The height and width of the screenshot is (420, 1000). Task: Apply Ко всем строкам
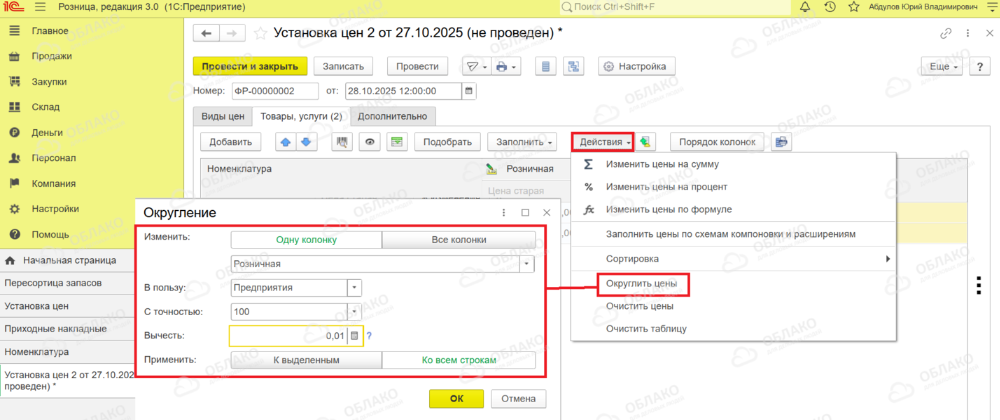coord(459,360)
